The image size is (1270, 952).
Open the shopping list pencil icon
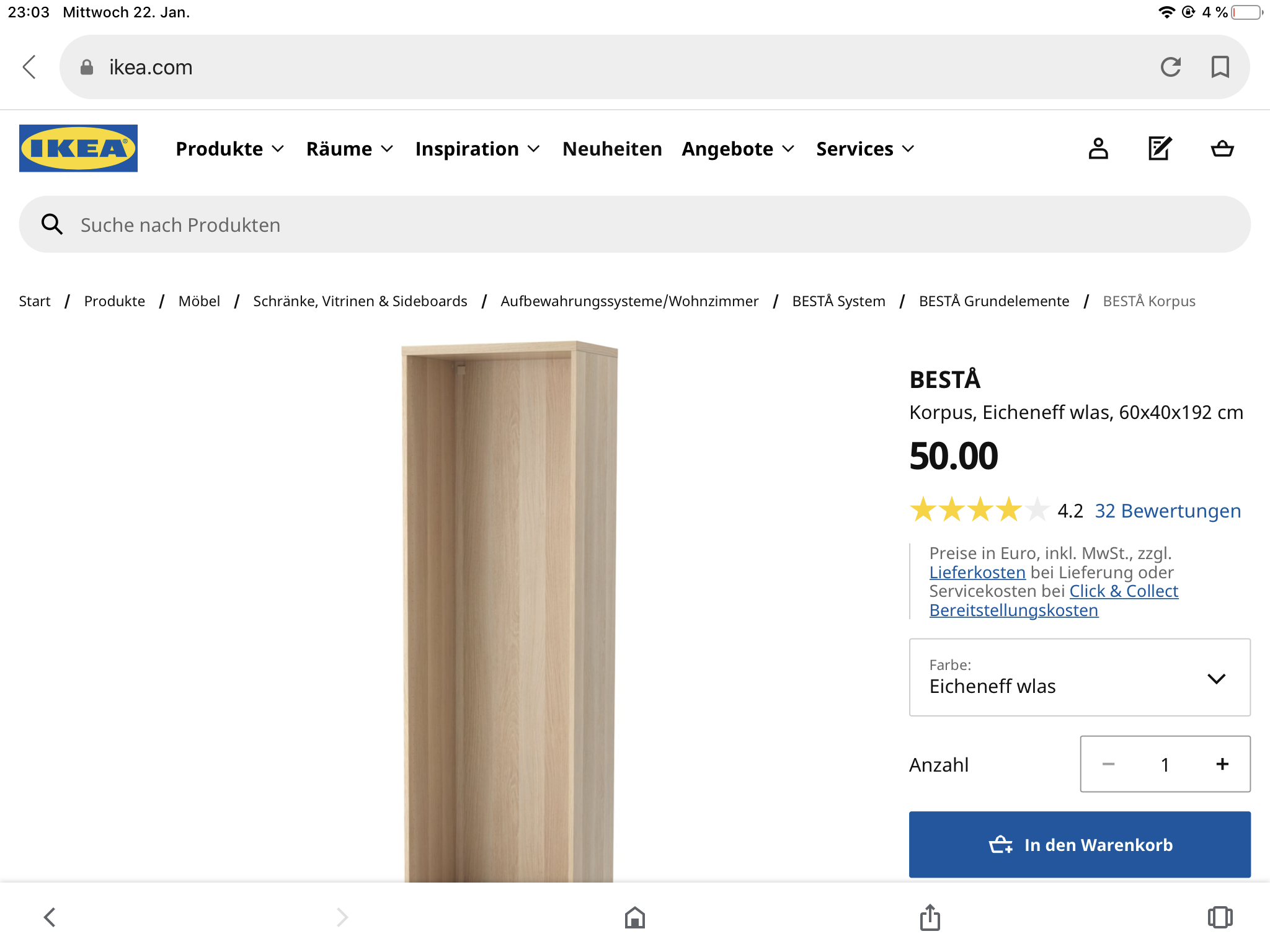[1160, 149]
